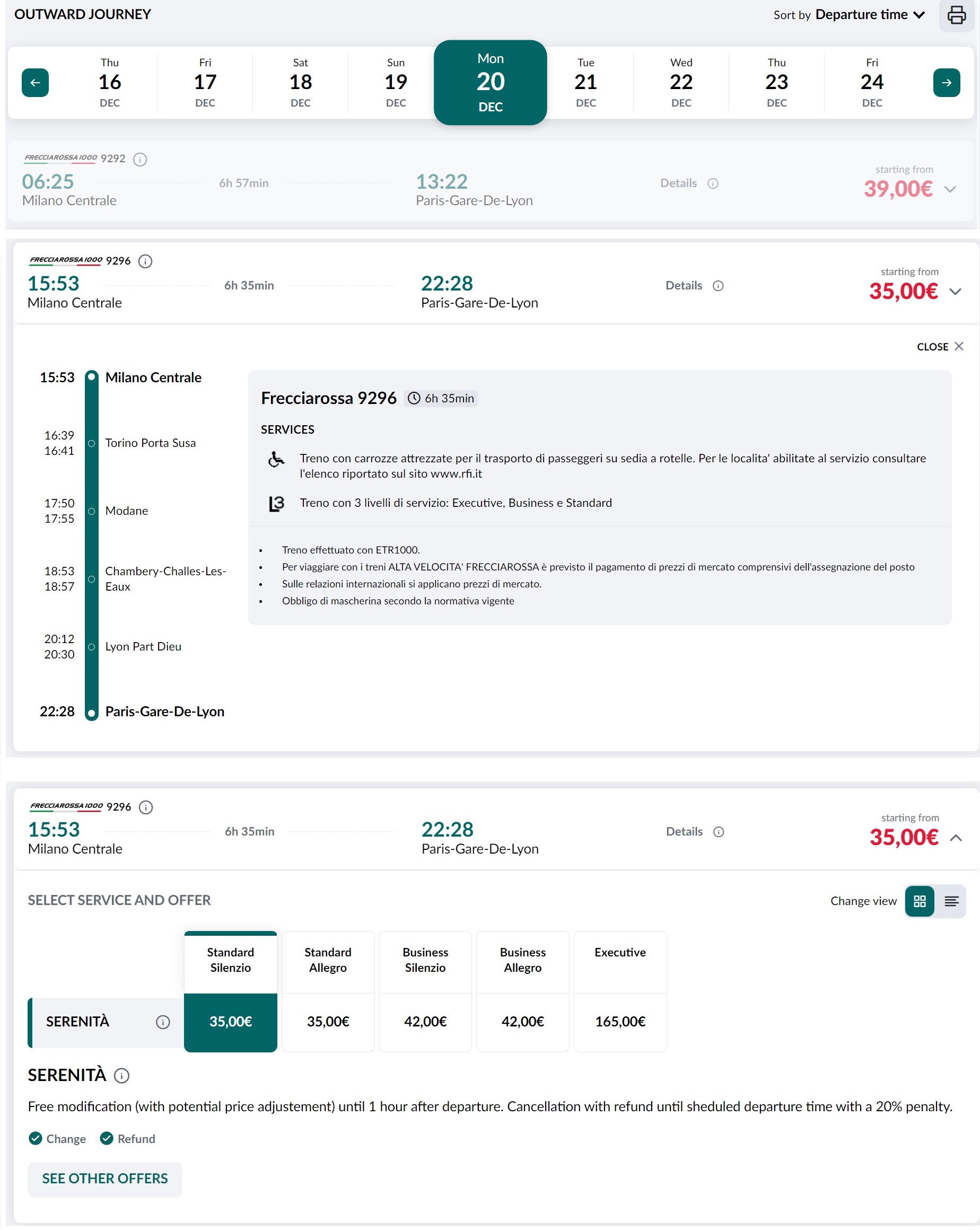The image size is (980, 1230).
Task: Select Standard Allegro service column
Action: tap(328, 961)
